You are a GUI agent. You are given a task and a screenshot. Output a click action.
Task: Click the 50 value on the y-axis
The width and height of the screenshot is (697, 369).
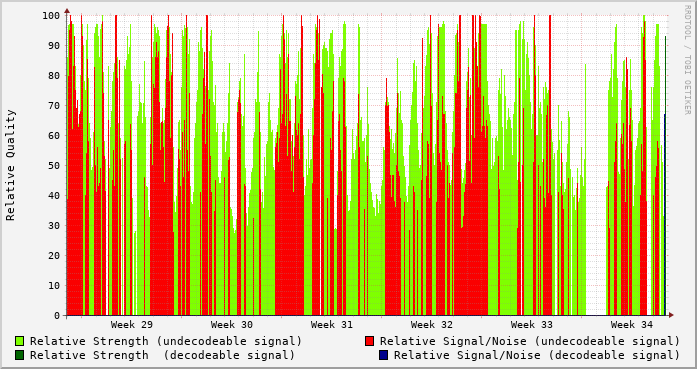(x=54, y=165)
